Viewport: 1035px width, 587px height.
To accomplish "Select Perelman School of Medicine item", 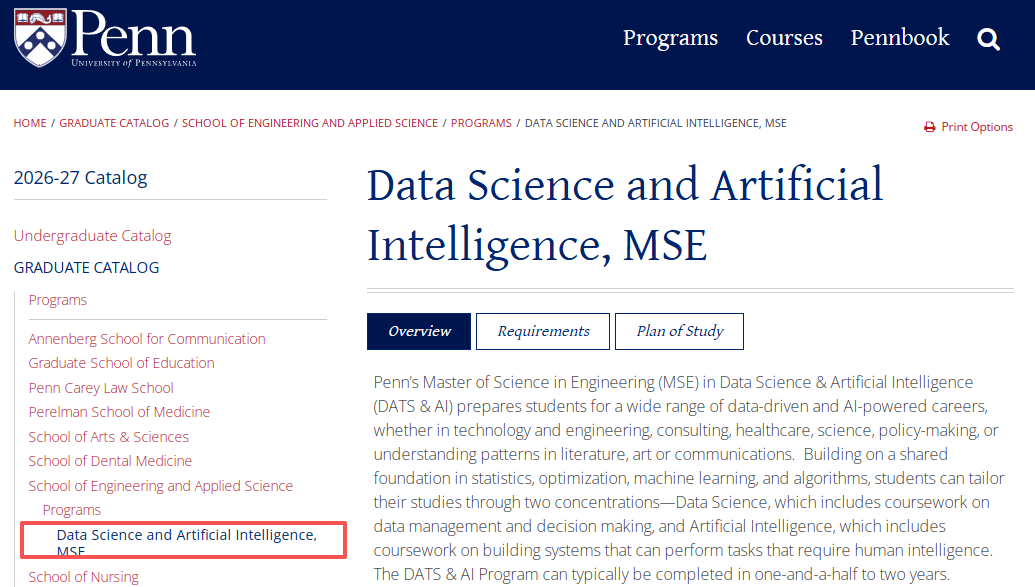I will pos(119,412).
